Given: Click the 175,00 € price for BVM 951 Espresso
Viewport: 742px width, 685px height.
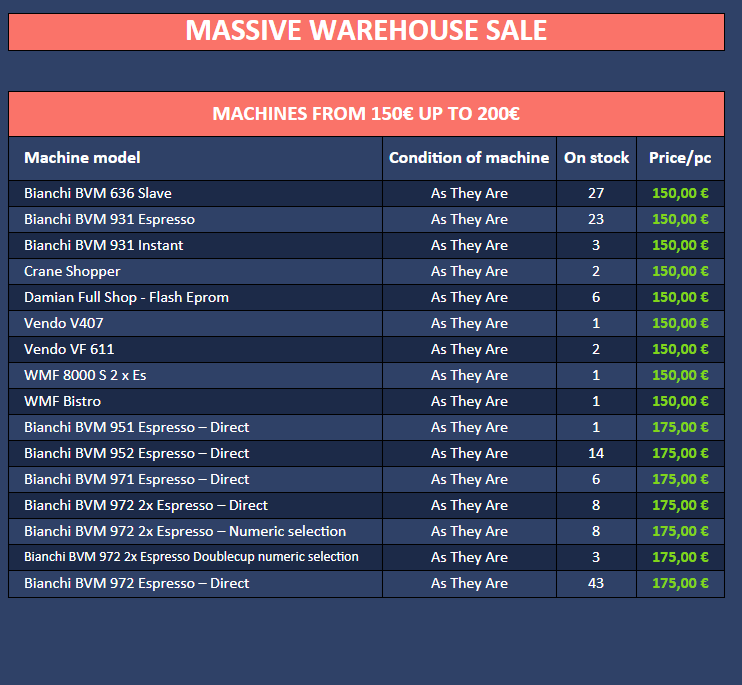Looking at the screenshot, I should pyautogui.click(x=680, y=427).
